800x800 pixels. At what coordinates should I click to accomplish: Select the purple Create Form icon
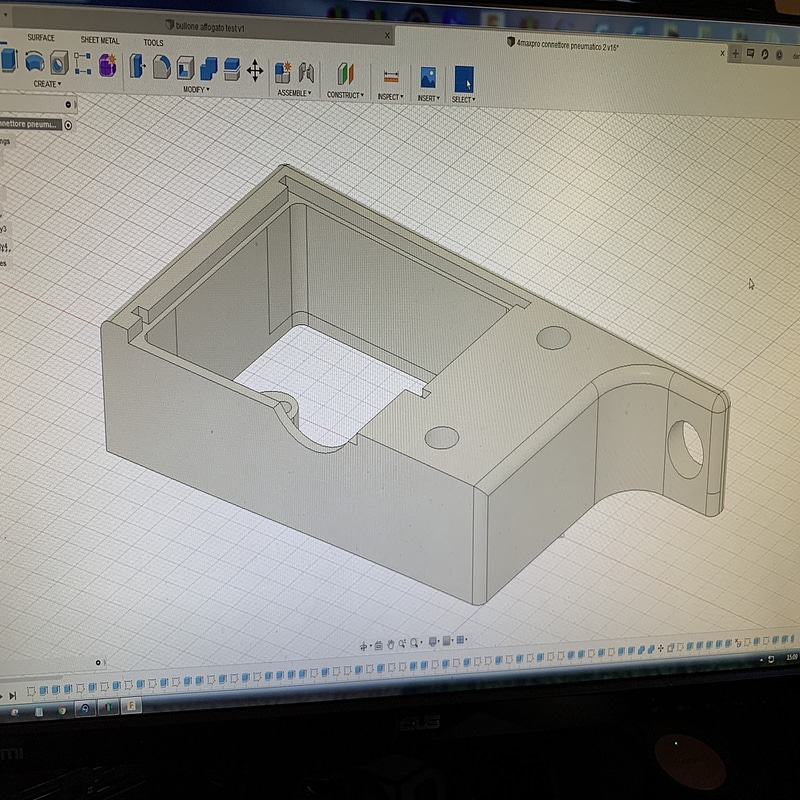coord(108,65)
